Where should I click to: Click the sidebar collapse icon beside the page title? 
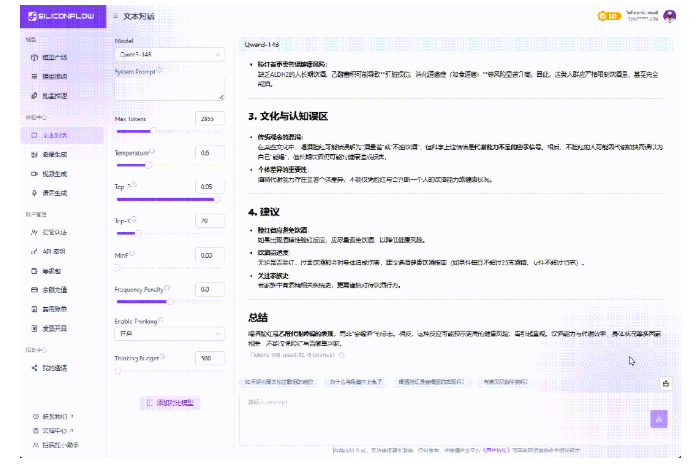115,17
